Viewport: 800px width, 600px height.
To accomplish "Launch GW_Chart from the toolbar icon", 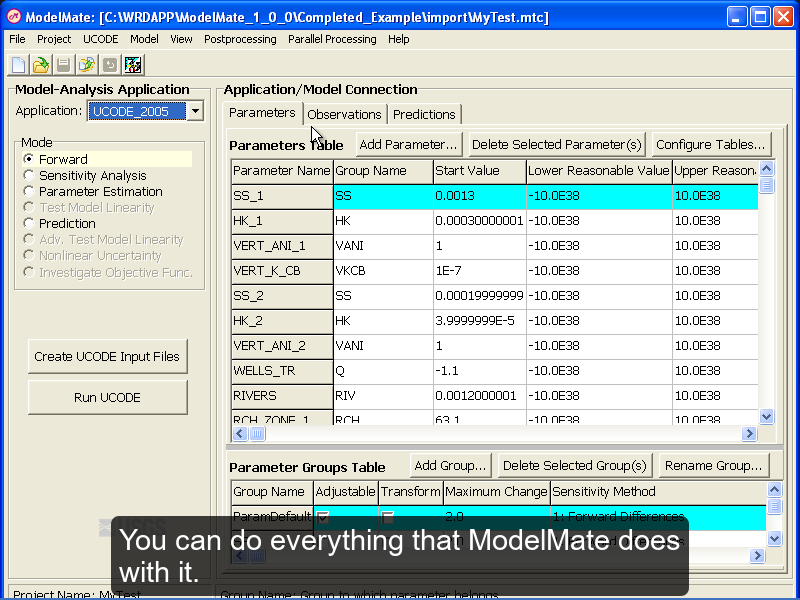I will point(133,65).
